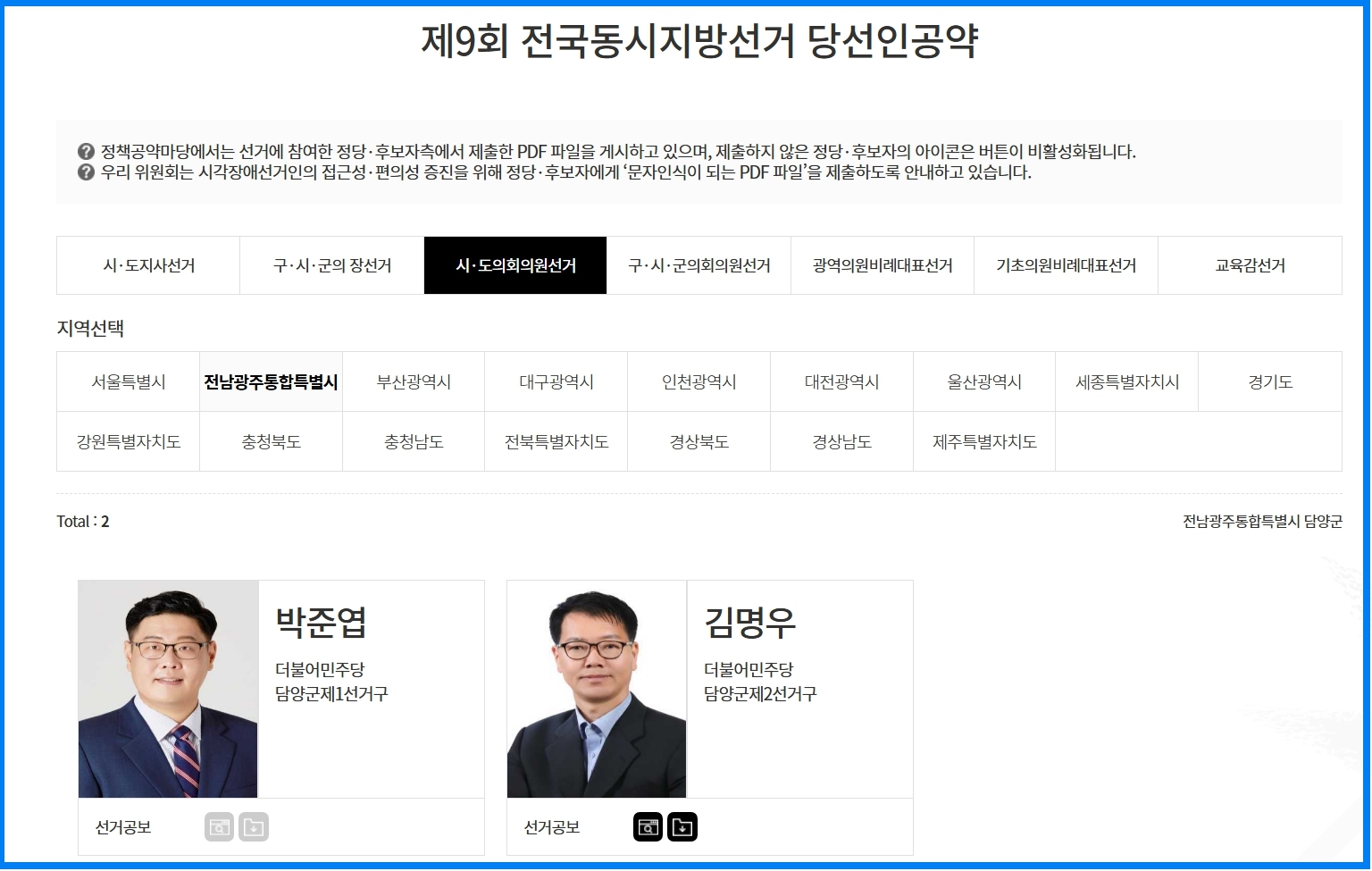Open the 교육감선거 tab
The height and width of the screenshot is (871, 1372).
1251,265
